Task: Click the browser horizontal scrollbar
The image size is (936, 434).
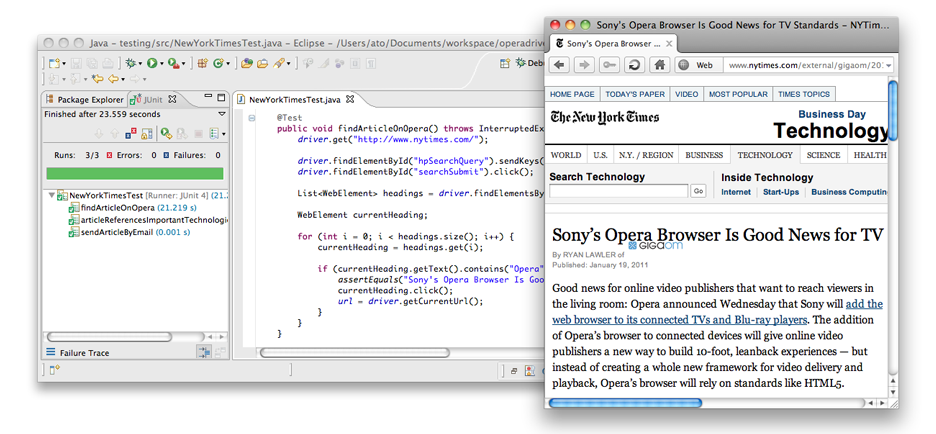Action: point(625,403)
